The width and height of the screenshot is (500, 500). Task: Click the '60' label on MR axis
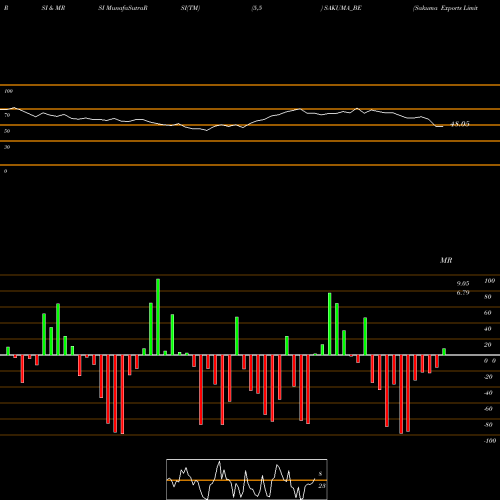pyautogui.click(x=488, y=313)
